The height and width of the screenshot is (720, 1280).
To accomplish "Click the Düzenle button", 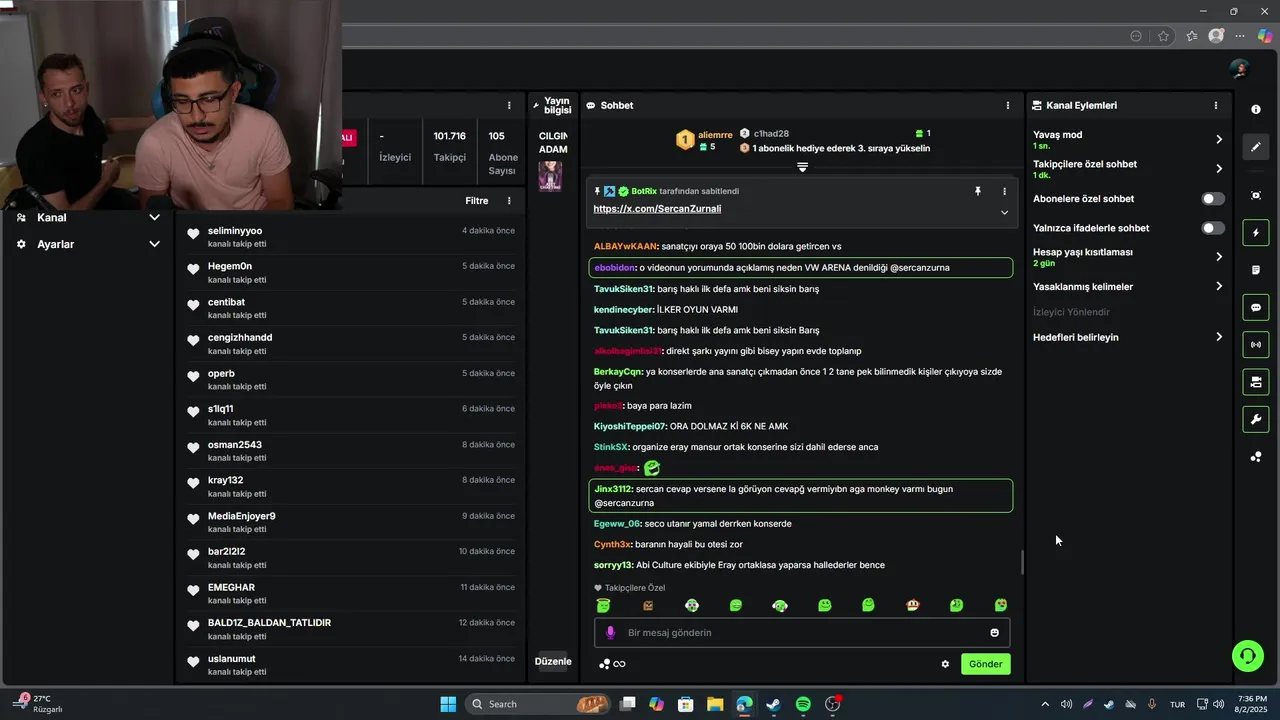I will (x=553, y=662).
